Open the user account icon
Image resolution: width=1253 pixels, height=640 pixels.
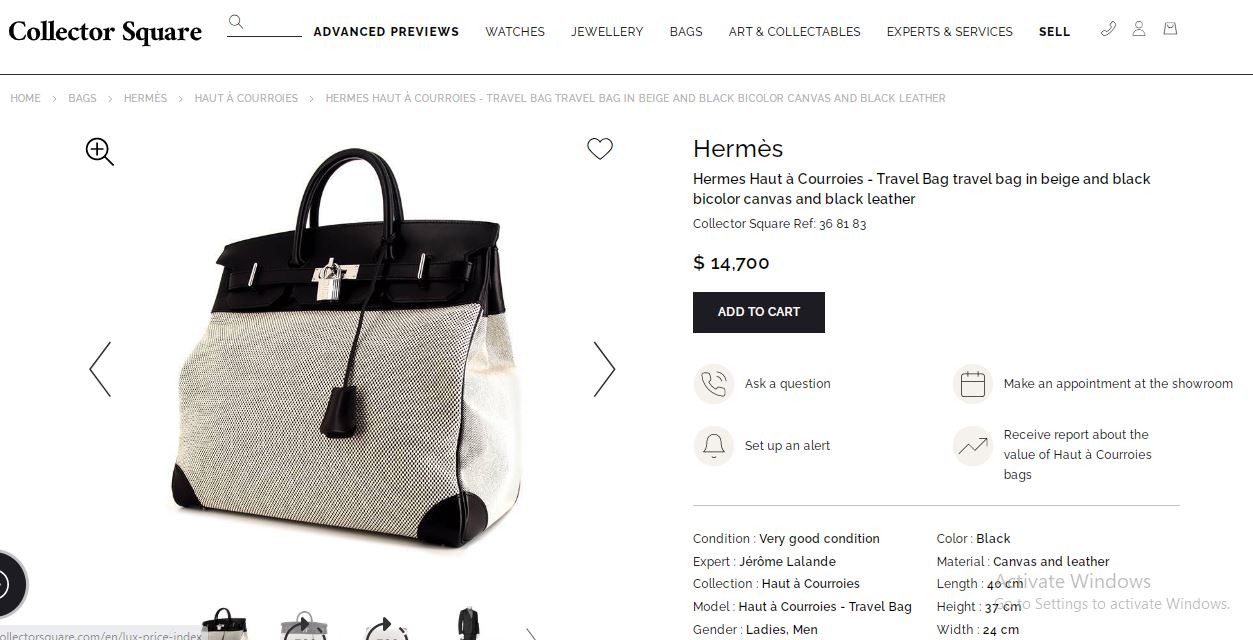pyautogui.click(x=1139, y=29)
